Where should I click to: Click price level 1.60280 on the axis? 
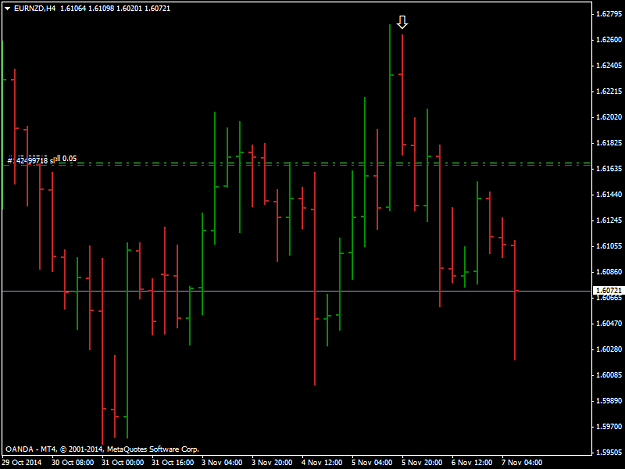click(x=609, y=349)
